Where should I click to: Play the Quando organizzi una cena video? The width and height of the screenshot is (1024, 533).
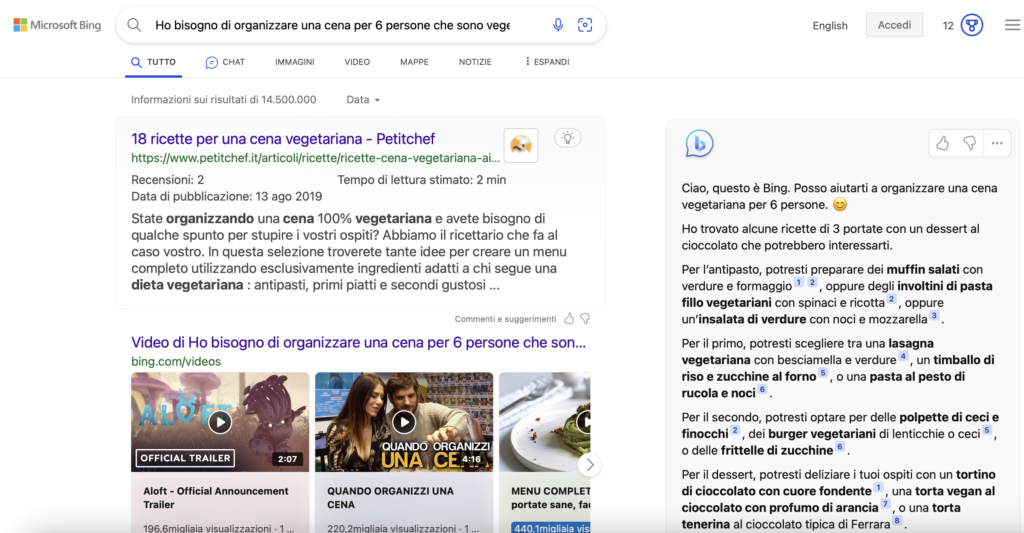tap(404, 422)
